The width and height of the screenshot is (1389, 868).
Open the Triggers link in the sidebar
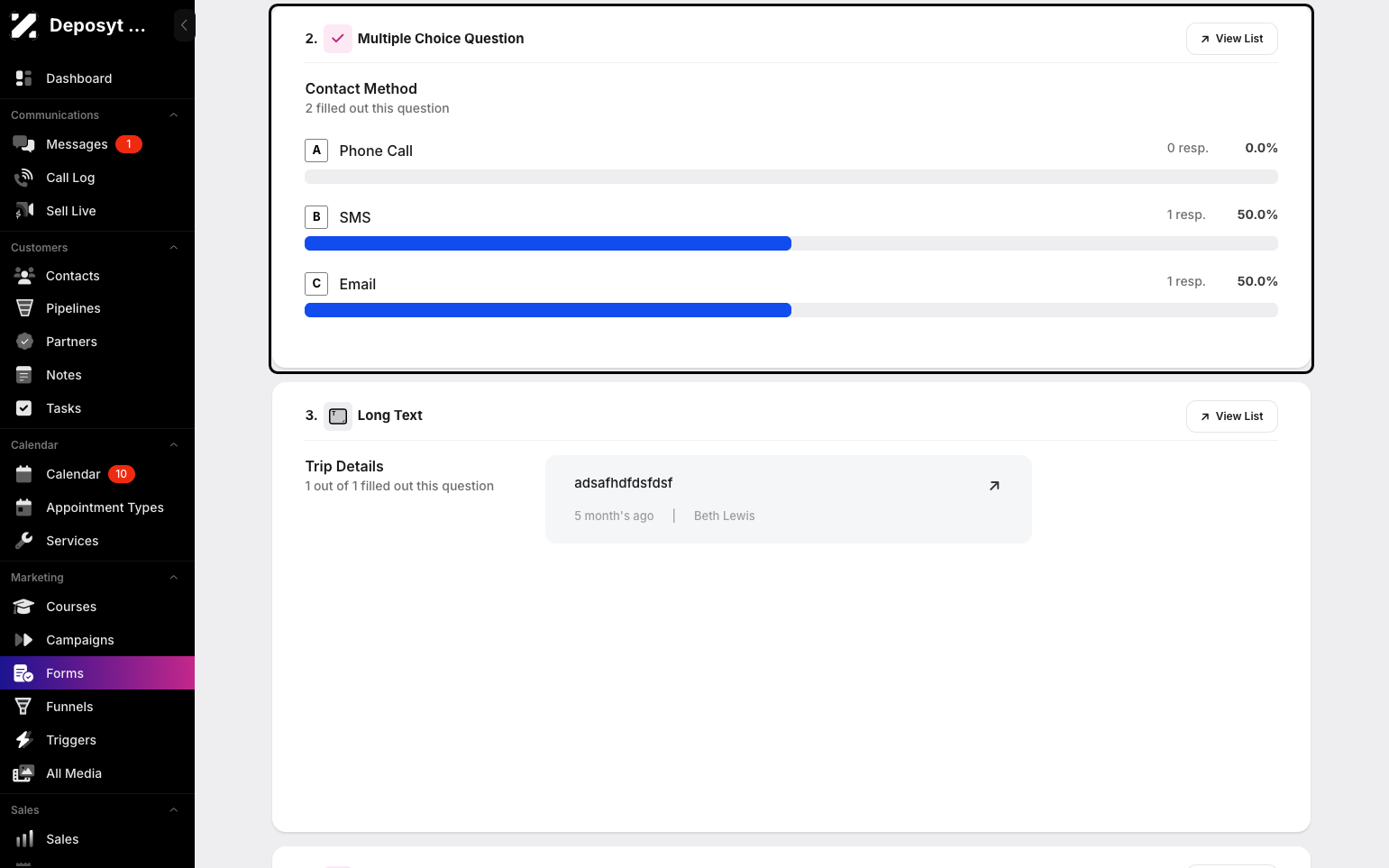coord(97,740)
